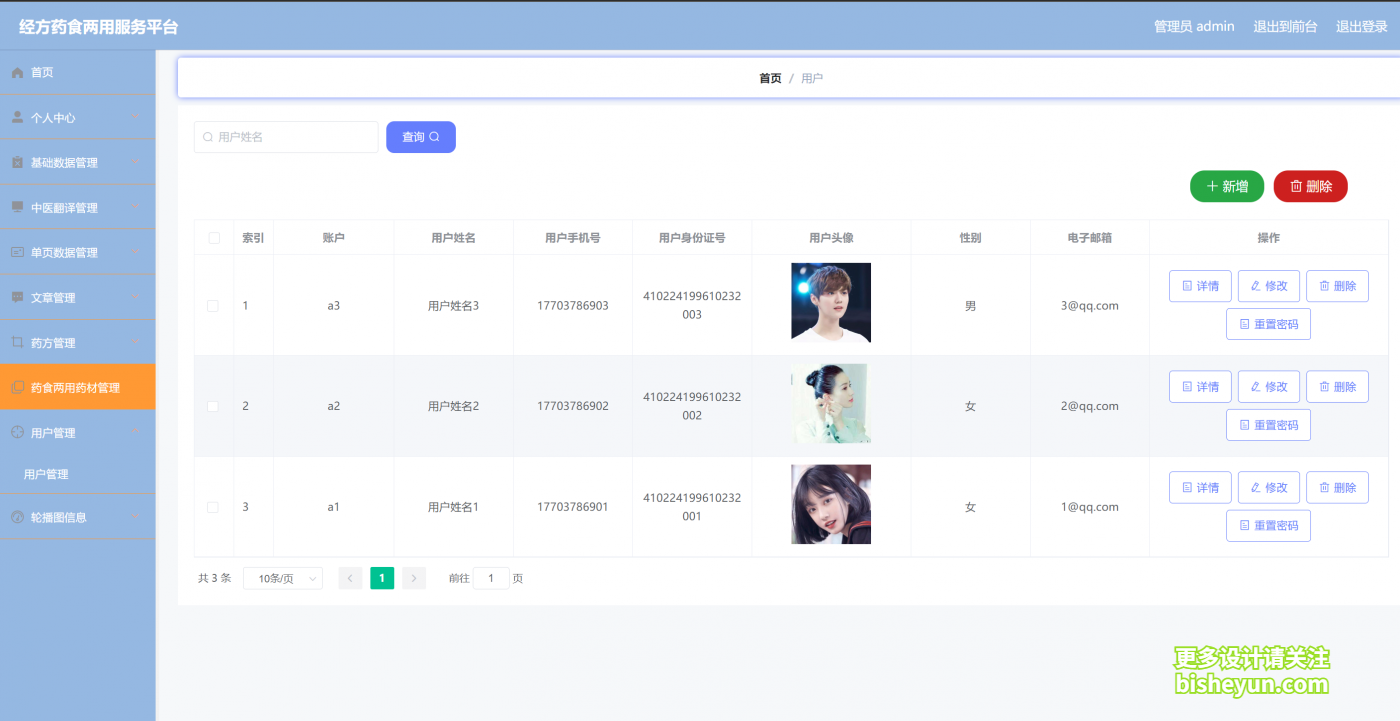Click the avatar thumbnail of 用户姓名1
This screenshot has height=721, width=1400.
click(831, 504)
